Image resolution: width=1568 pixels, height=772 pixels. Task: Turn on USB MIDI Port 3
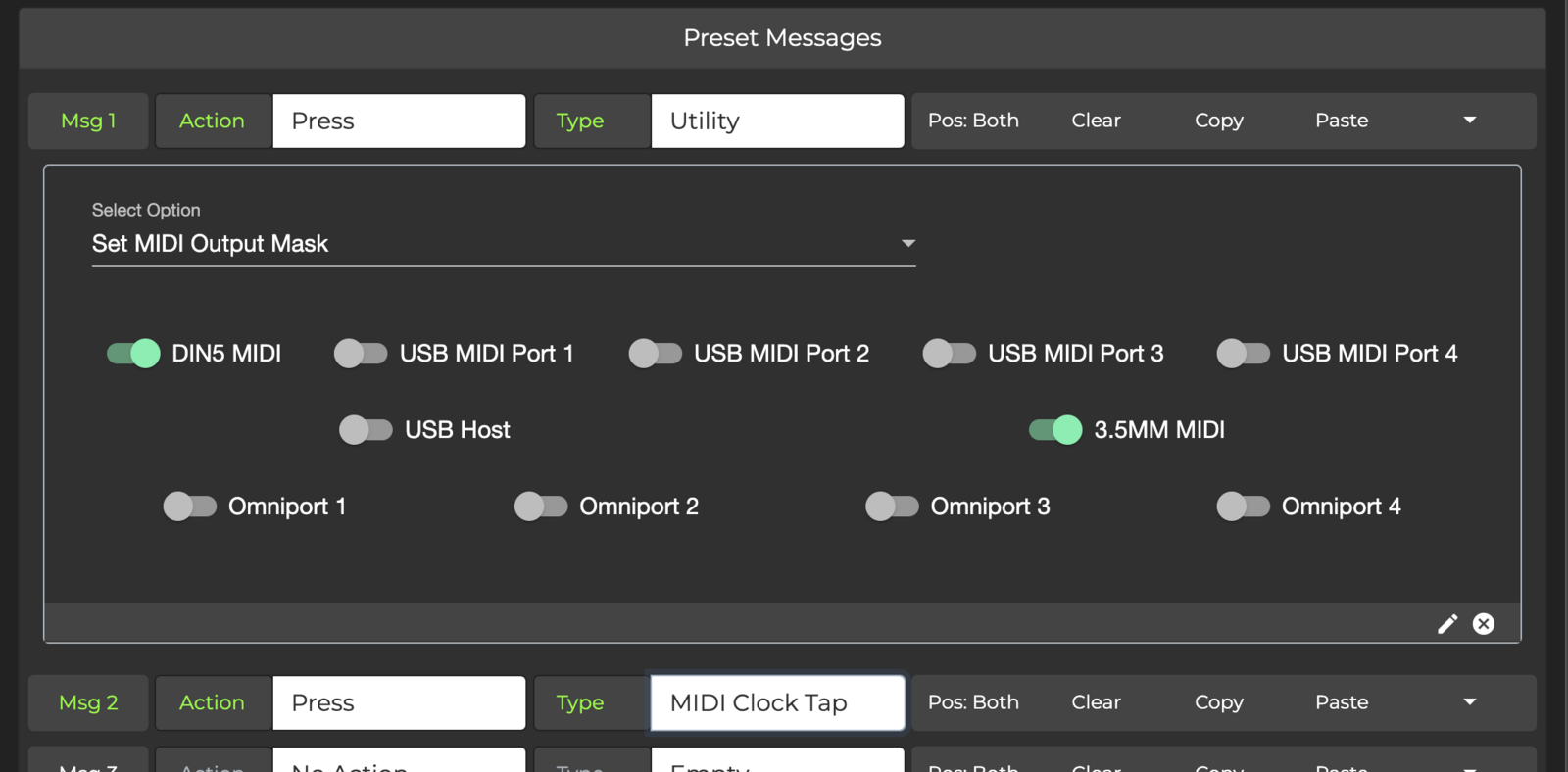[x=949, y=353]
